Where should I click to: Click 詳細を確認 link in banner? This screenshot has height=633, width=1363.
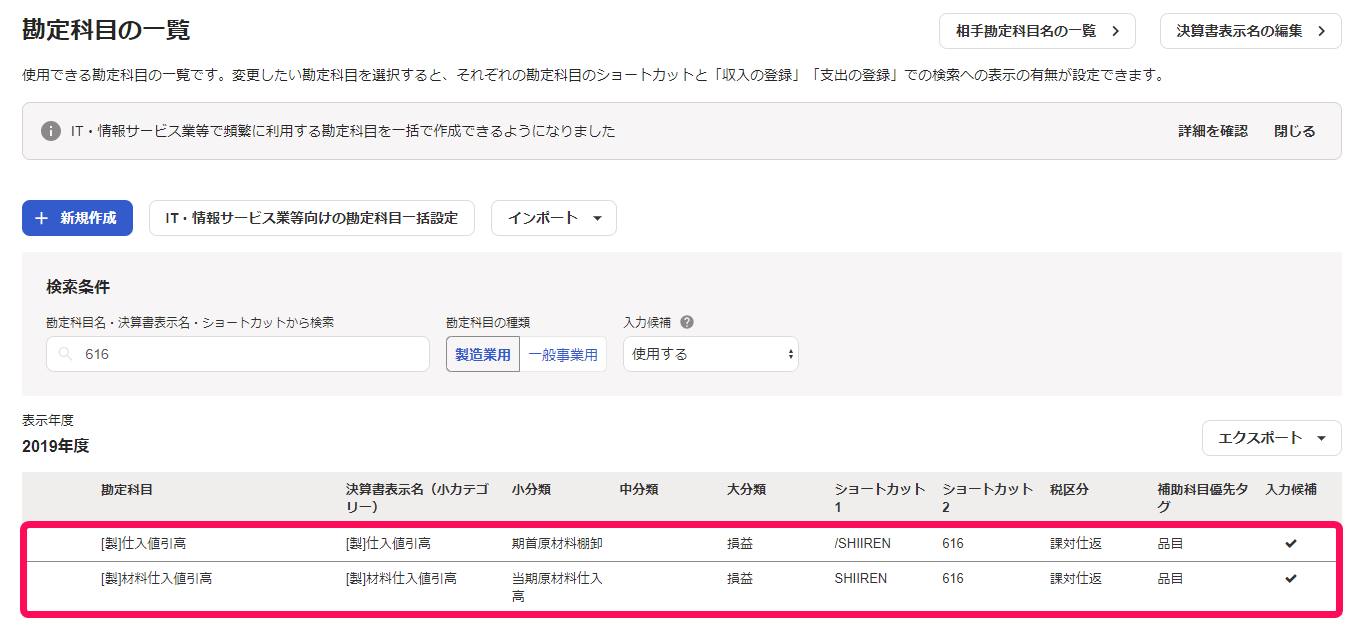[1213, 131]
